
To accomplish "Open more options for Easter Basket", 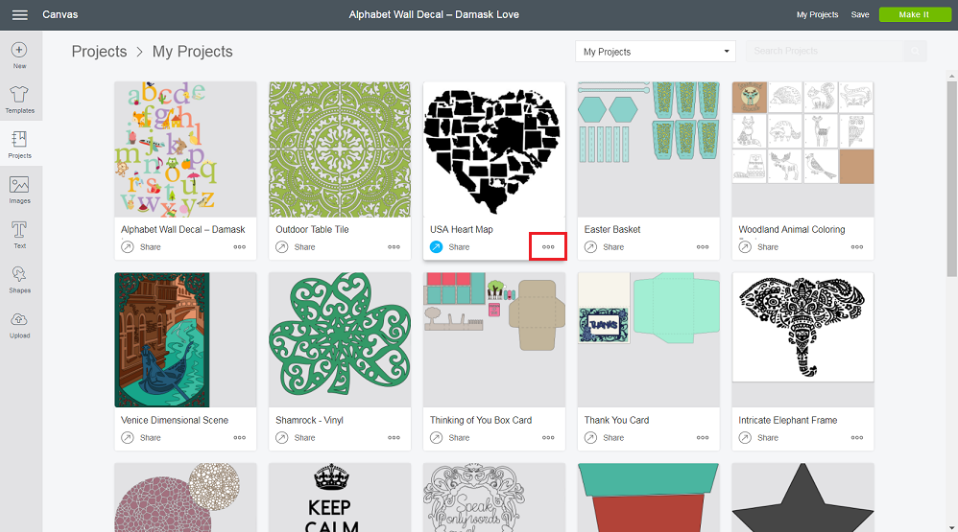I will 703,247.
